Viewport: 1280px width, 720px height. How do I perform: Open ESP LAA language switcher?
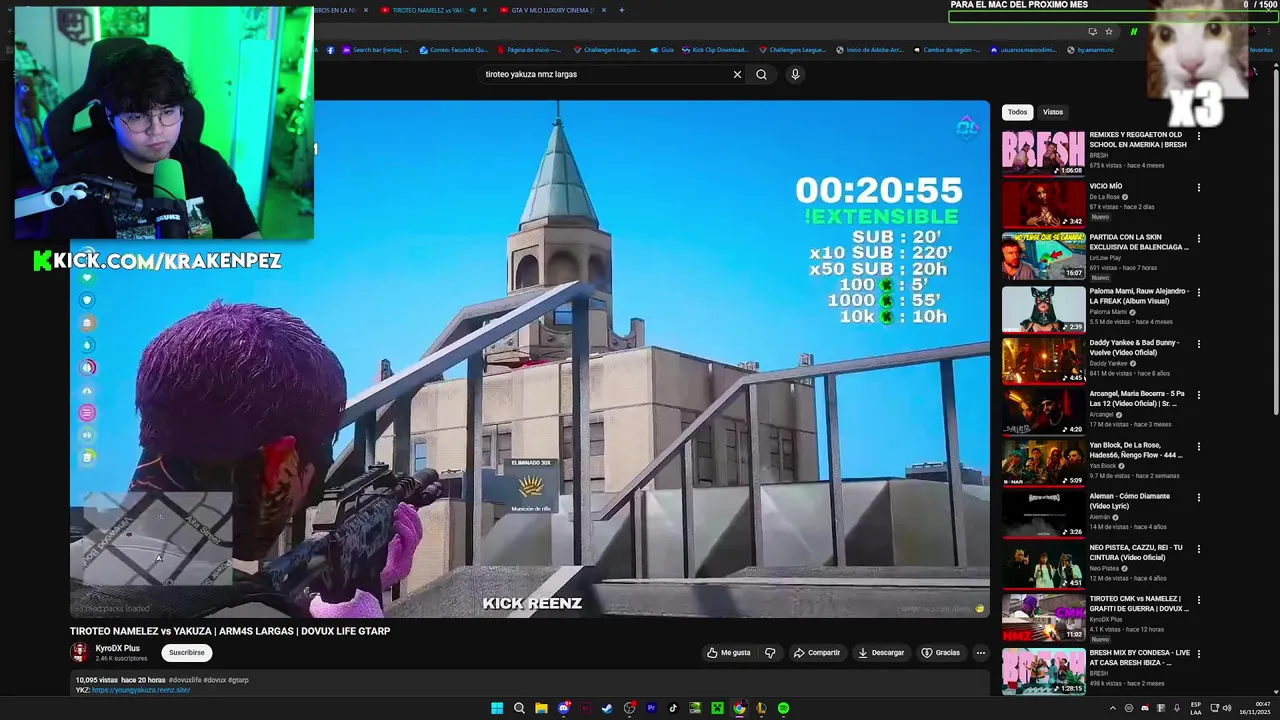click(x=1196, y=708)
